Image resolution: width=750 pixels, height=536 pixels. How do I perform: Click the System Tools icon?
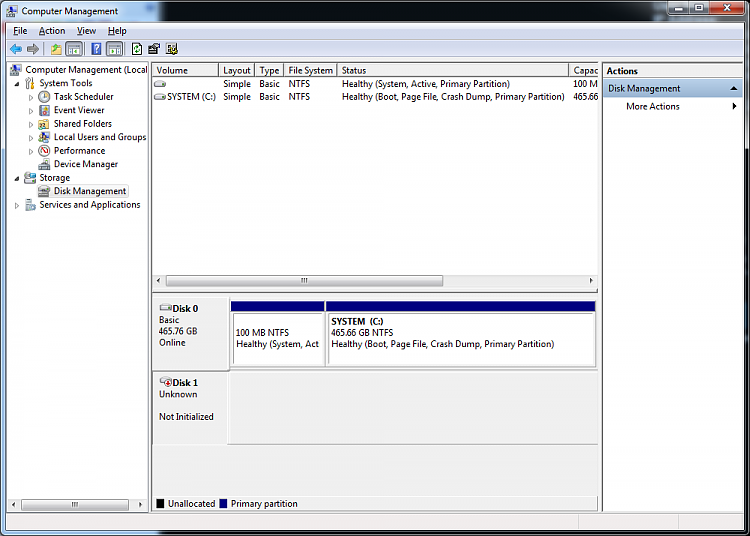(30, 83)
